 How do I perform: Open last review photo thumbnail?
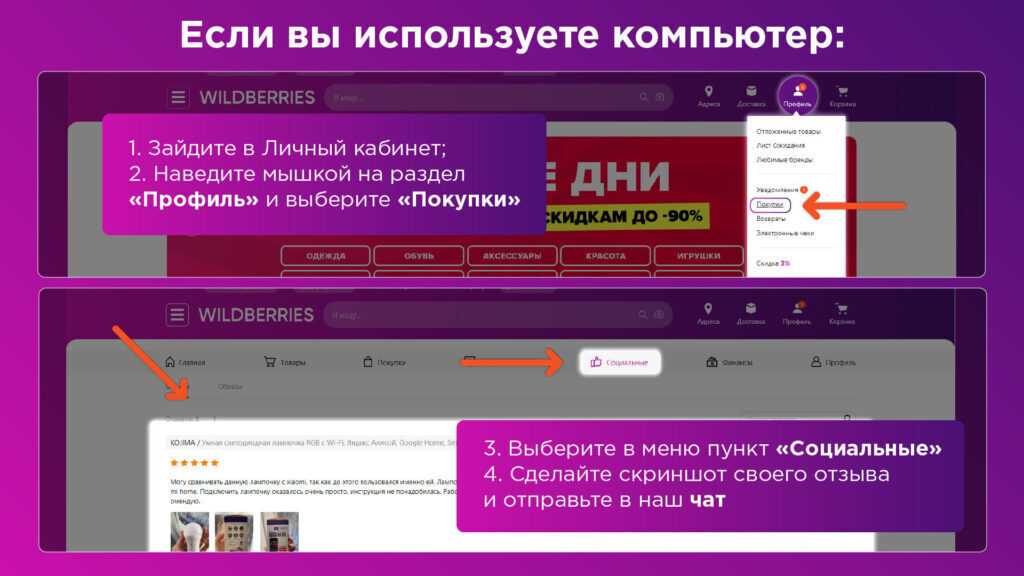280,532
